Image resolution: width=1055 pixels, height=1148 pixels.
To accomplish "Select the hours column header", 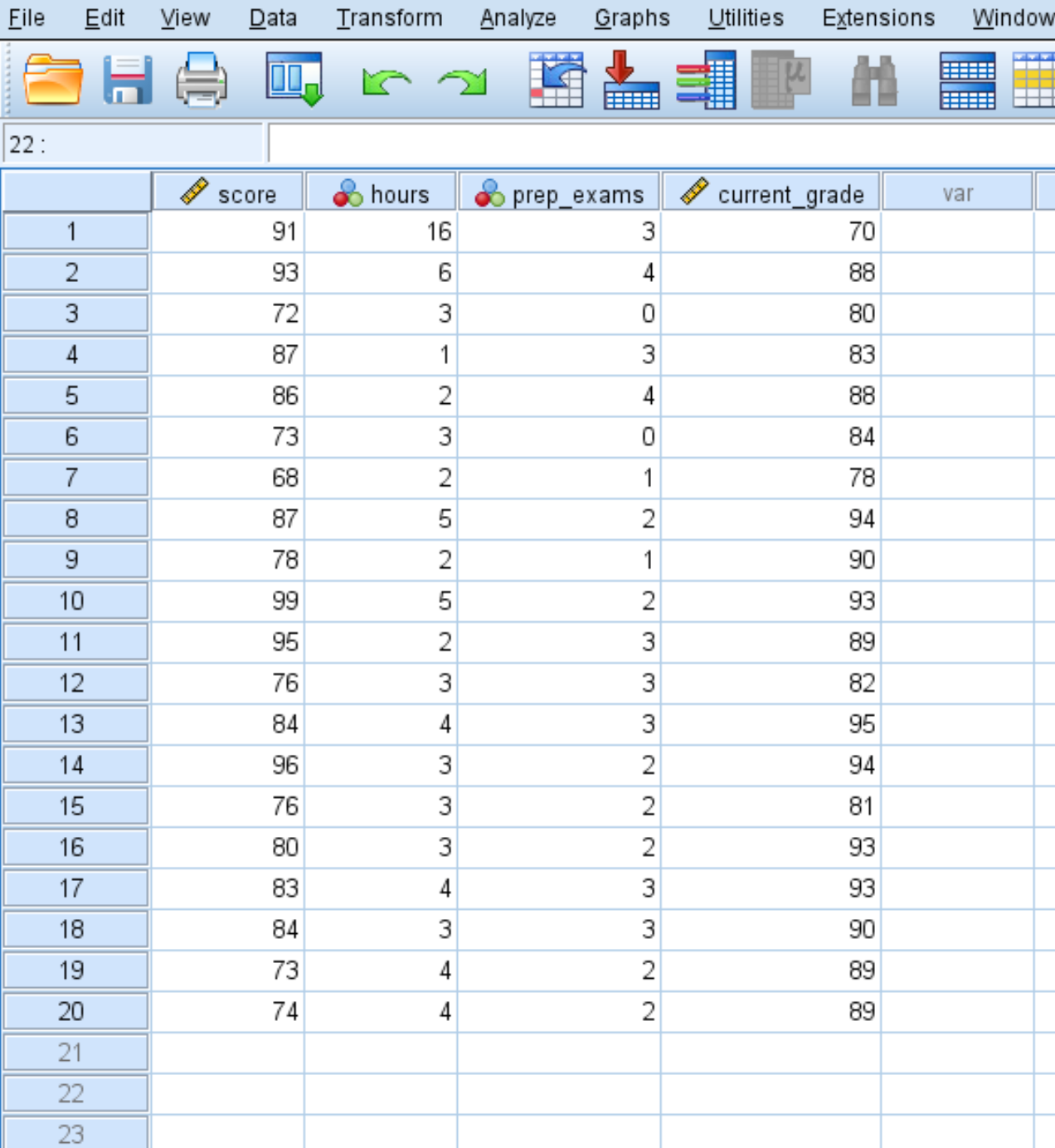I will [x=382, y=192].
